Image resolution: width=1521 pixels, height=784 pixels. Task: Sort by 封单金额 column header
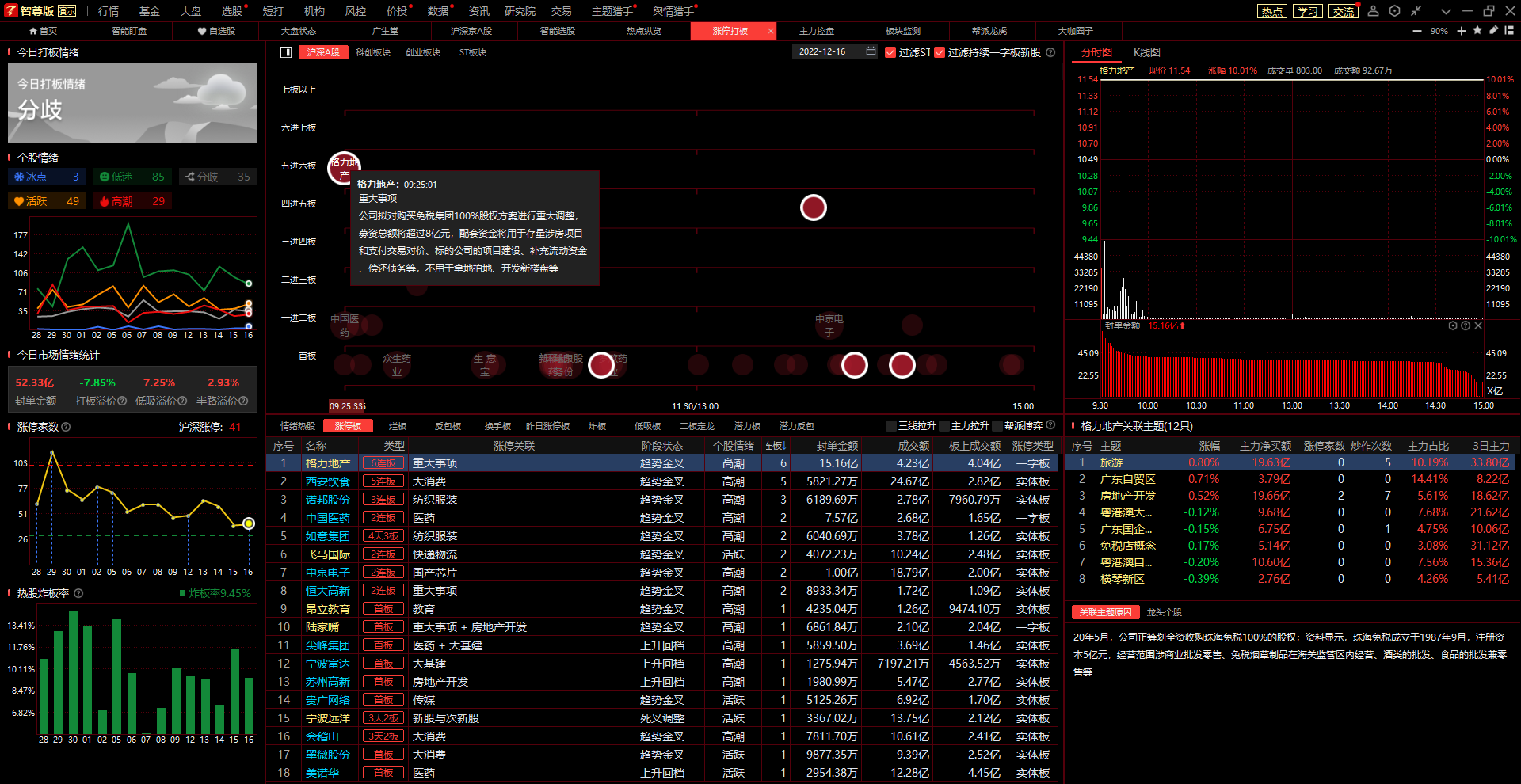(x=837, y=446)
